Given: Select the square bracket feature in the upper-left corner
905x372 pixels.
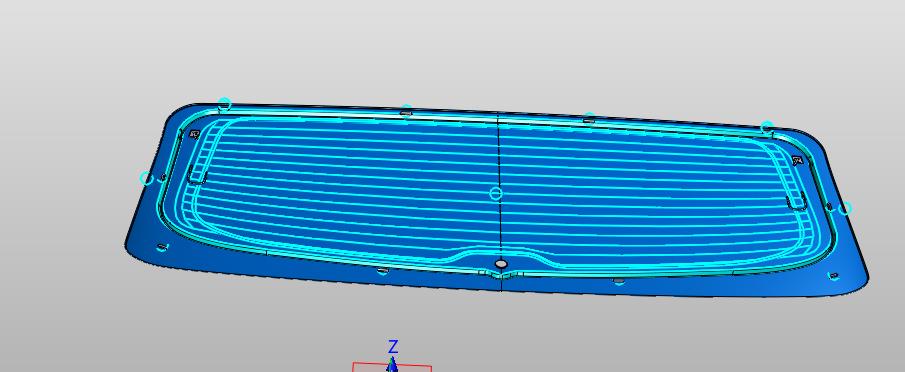Looking at the screenshot, I should pos(194,134).
